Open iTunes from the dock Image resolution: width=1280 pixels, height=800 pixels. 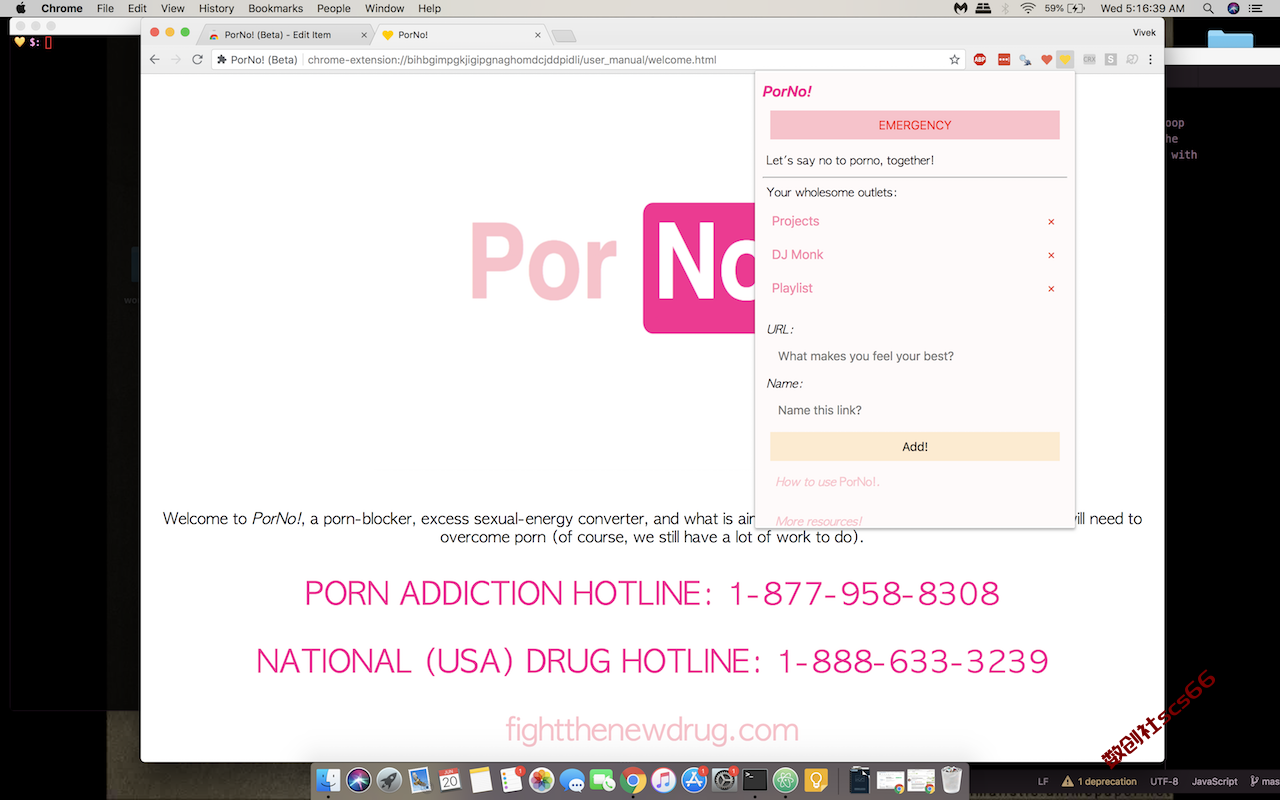click(663, 780)
